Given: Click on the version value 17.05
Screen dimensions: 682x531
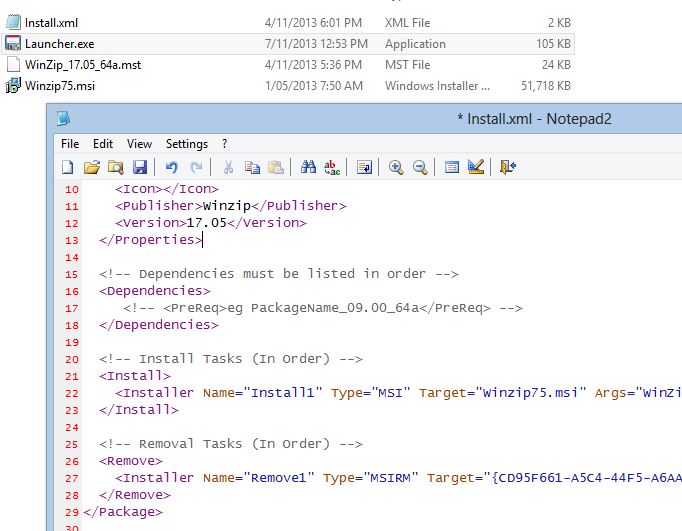Looking at the screenshot, I should [x=207, y=223].
